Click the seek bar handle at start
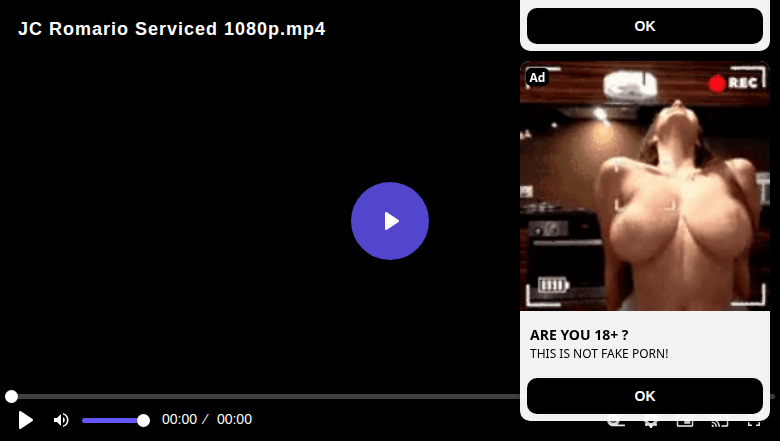This screenshot has width=780, height=441. 11,396
